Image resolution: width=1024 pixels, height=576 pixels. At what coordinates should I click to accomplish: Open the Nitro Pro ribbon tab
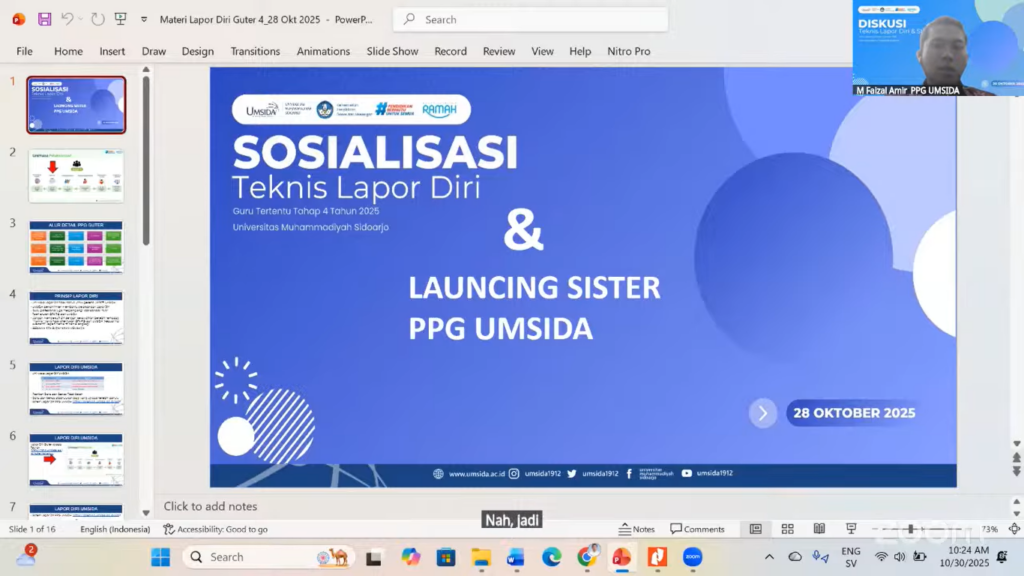629,51
